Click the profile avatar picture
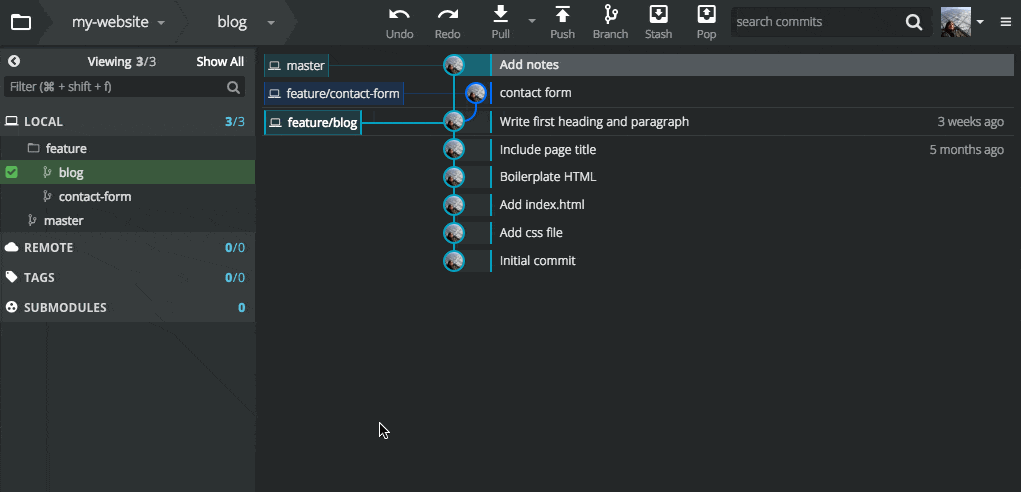 (956, 22)
